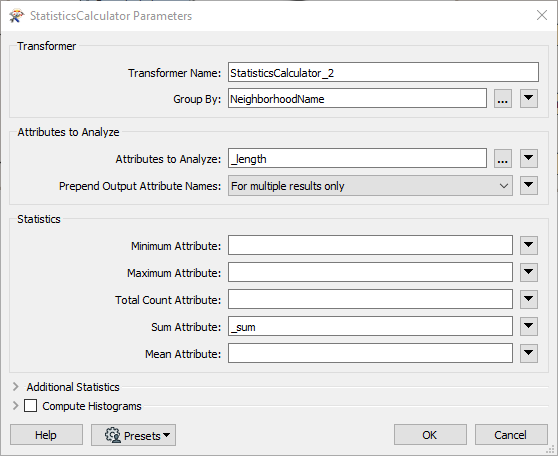Open the arrow menu for Total Count Attribute
Image resolution: width=558 pixels, height=456 pixels.
(x=528, y=299)
